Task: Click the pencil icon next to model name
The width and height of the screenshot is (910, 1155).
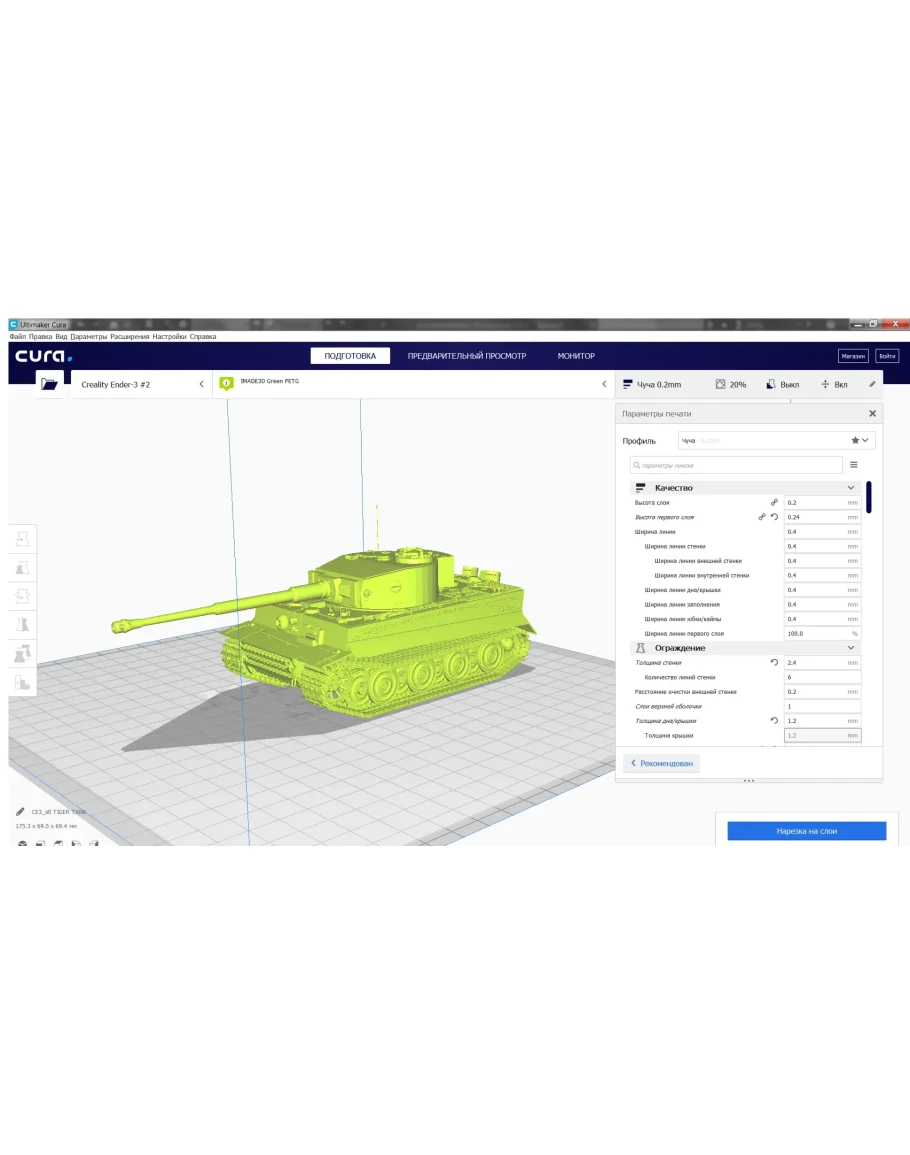Action: (x=21, y=812)
